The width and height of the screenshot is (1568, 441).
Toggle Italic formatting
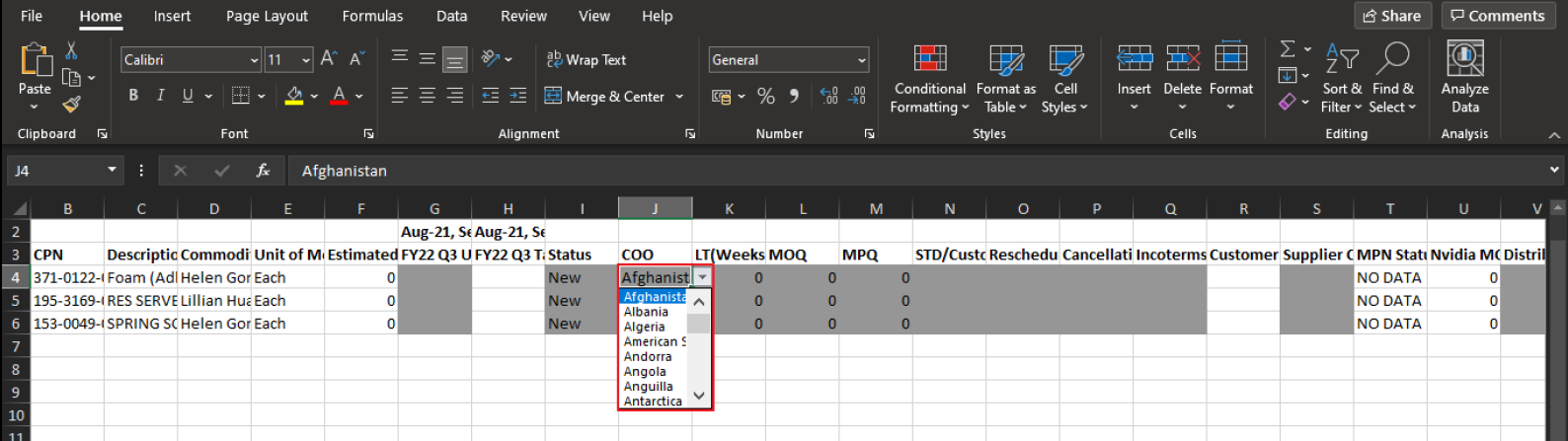tap(160, 96)
